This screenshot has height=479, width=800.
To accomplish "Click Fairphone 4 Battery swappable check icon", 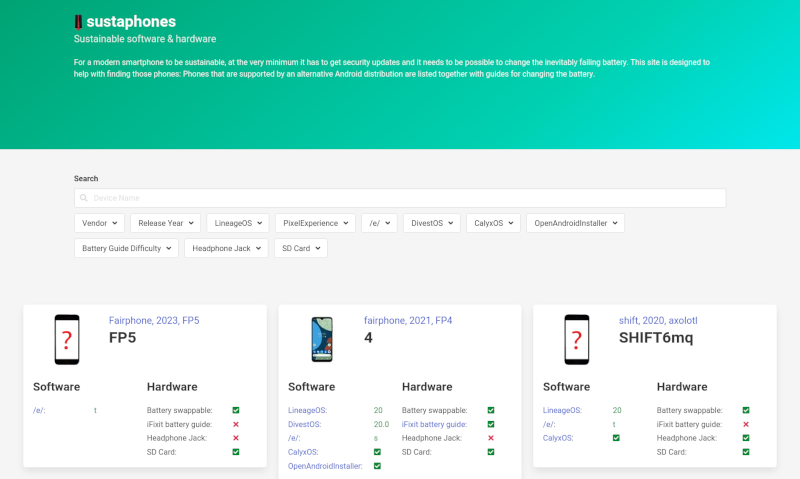I will click(491, 410).
